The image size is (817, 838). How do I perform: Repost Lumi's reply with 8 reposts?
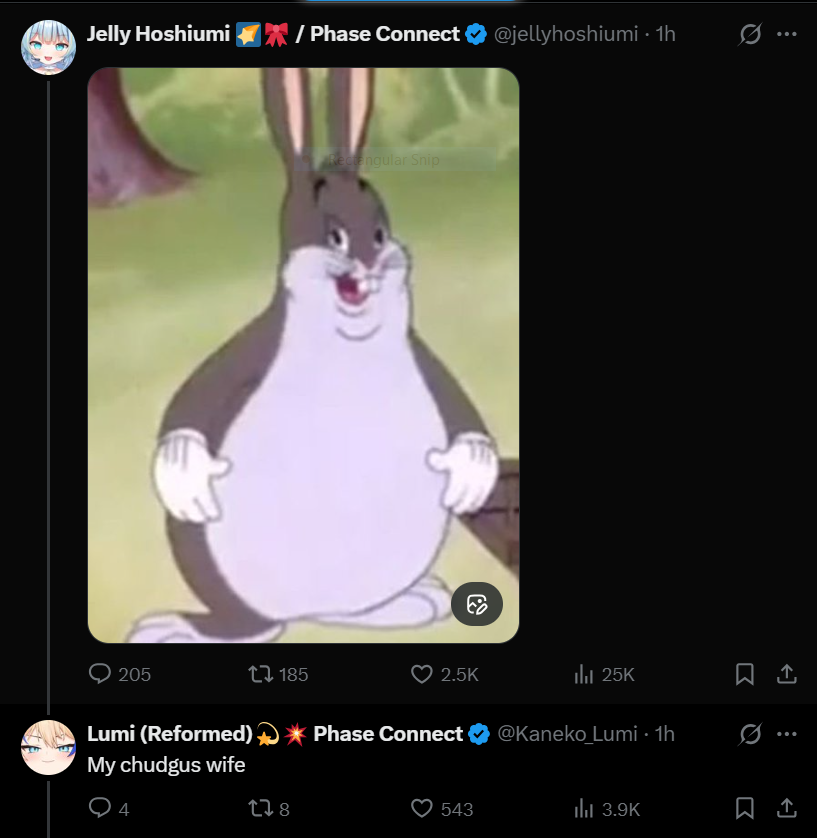[269, 808]
